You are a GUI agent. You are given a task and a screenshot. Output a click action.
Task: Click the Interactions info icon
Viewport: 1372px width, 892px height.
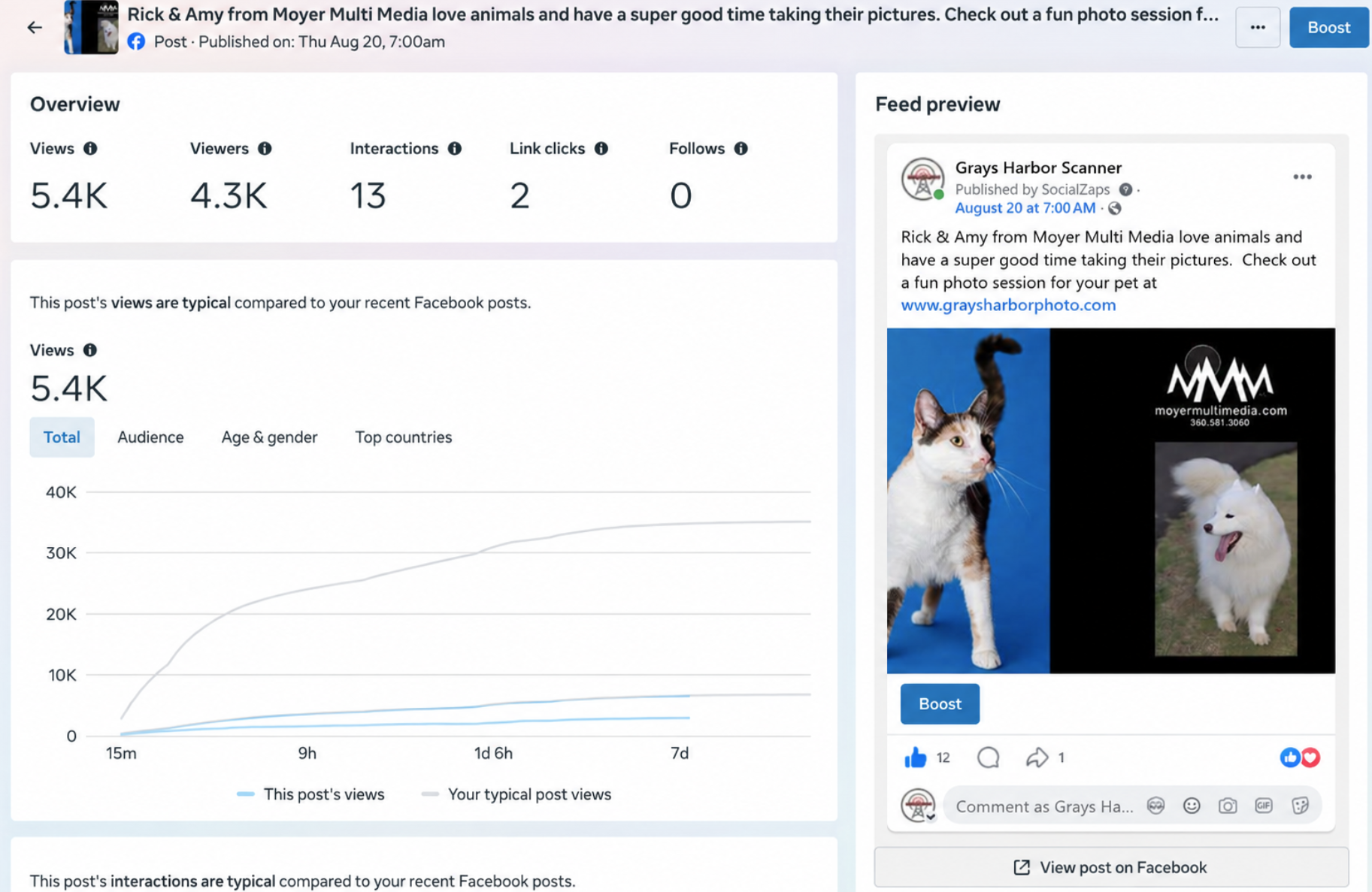point(455,149)
